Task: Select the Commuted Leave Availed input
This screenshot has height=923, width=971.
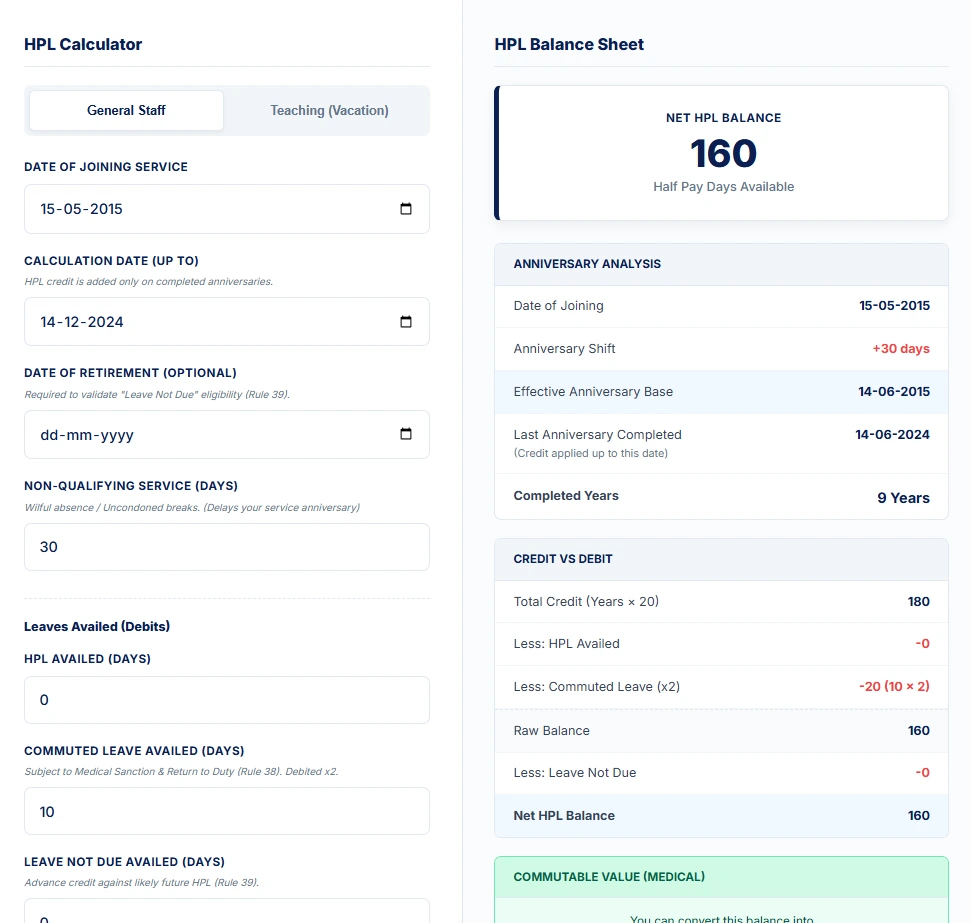Action: (226, 811)
